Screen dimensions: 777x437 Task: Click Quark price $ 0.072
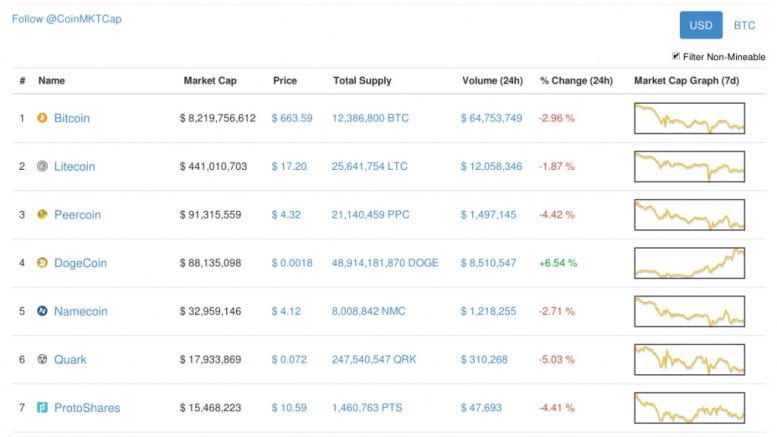pos(289,359)
